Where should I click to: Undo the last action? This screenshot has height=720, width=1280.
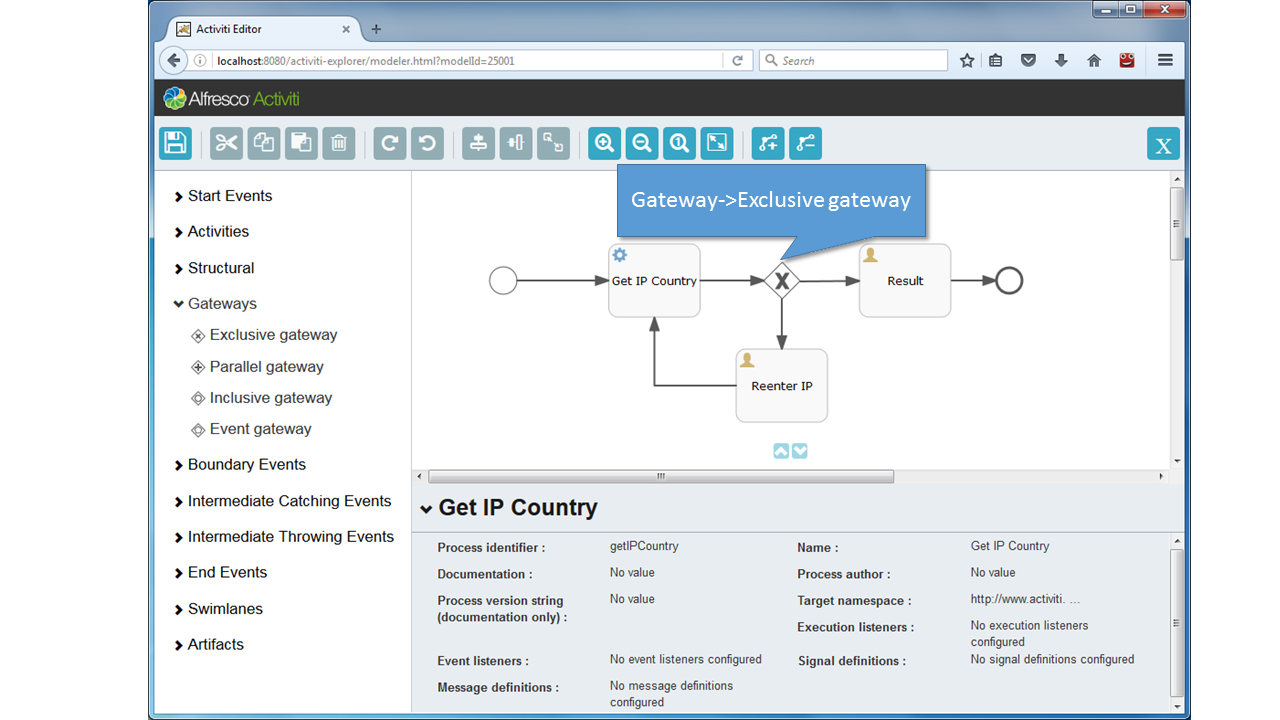click(427, 143)
